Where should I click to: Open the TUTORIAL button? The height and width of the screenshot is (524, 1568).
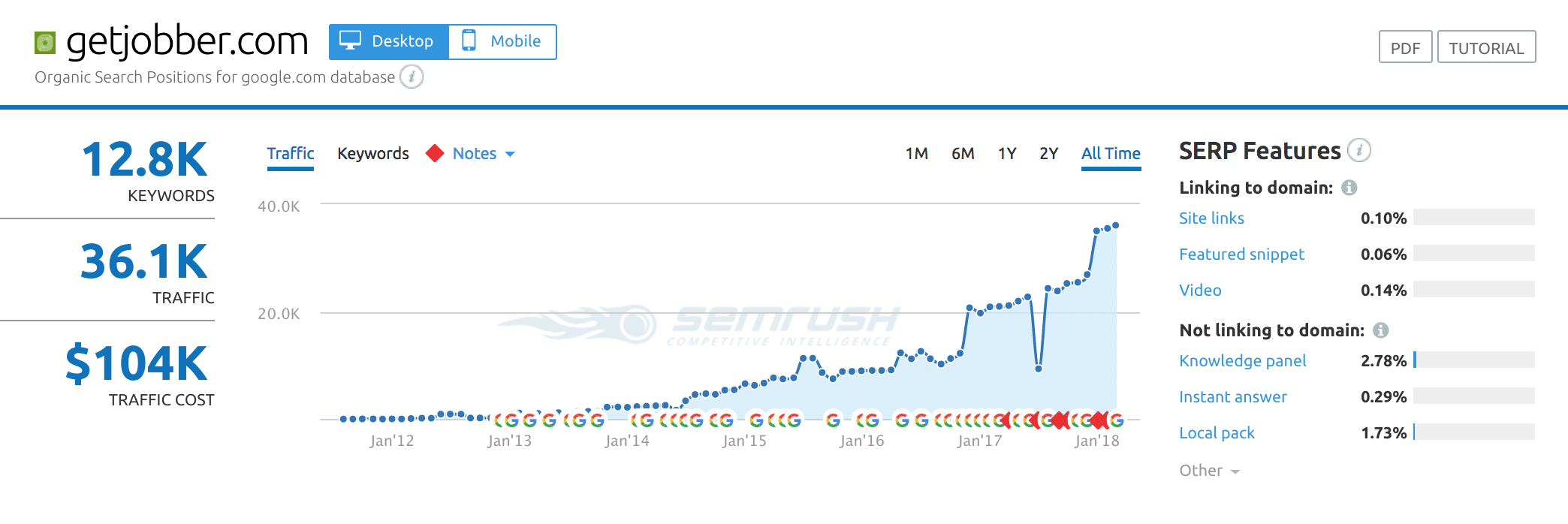tap(1486, 47)
